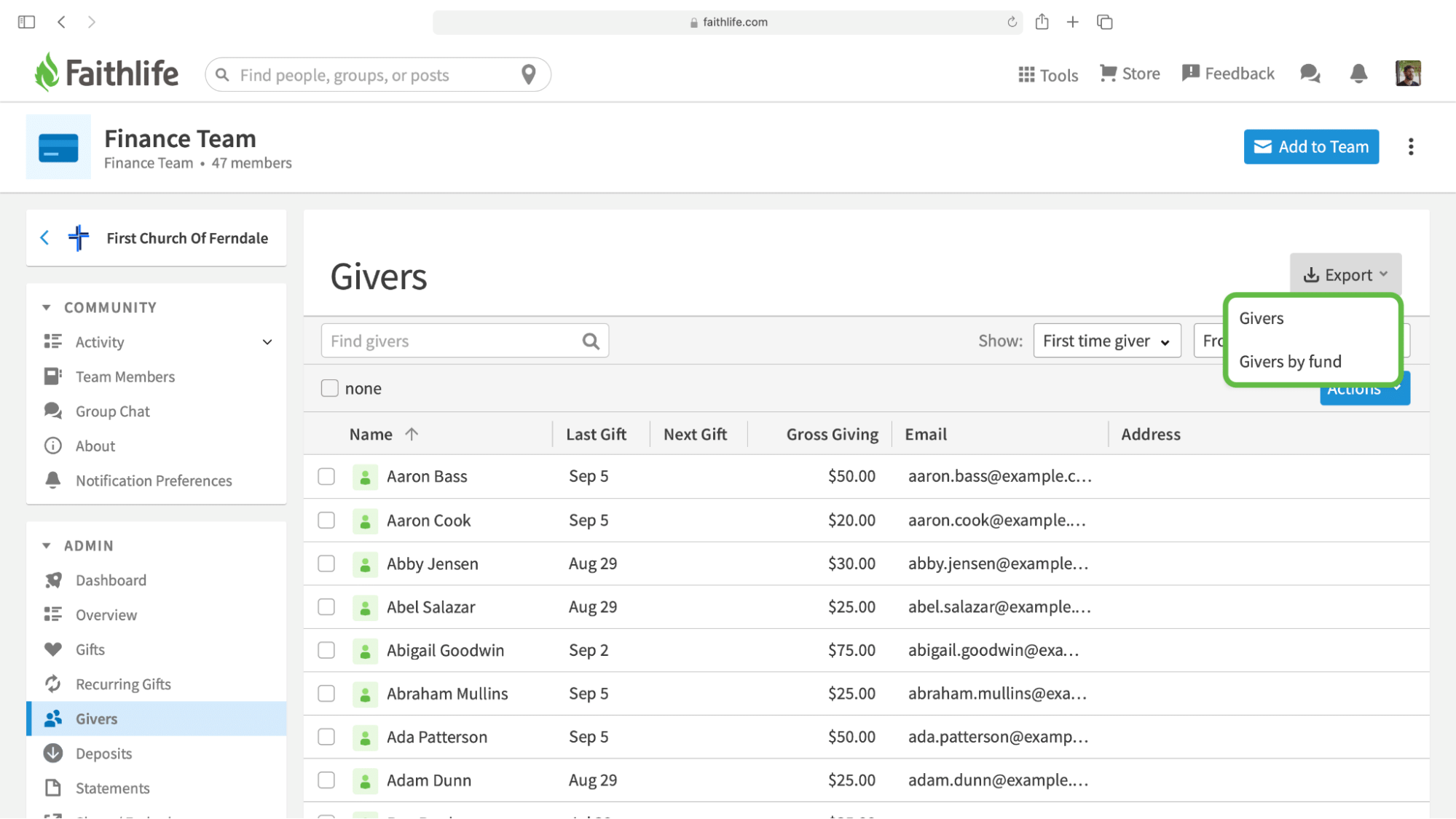Viewport: 1456px width, 819px height.
Task: Open Group Chat in the sidebar
Action: 113,411
